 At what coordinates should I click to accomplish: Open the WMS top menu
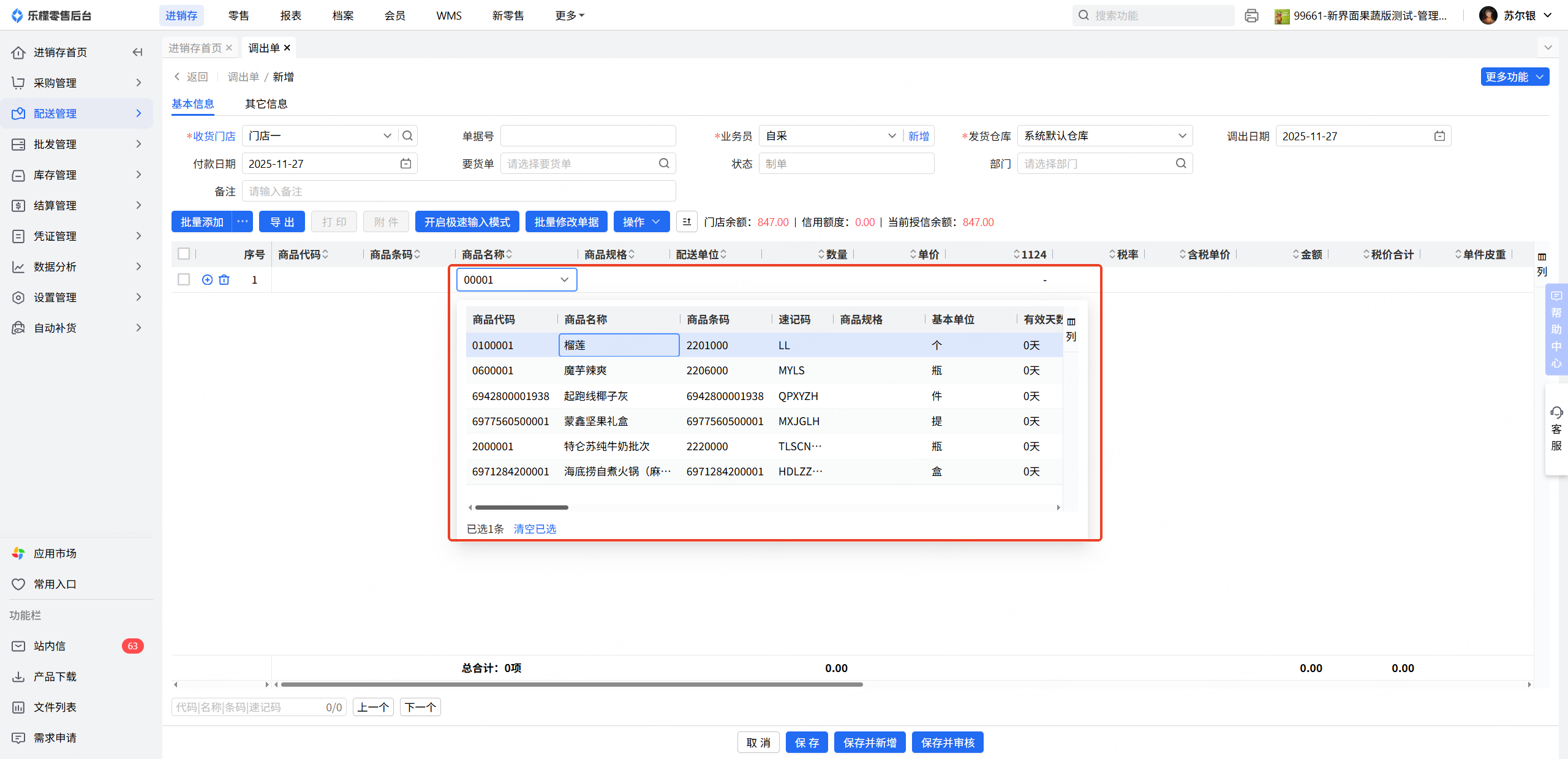pos(448,15)
